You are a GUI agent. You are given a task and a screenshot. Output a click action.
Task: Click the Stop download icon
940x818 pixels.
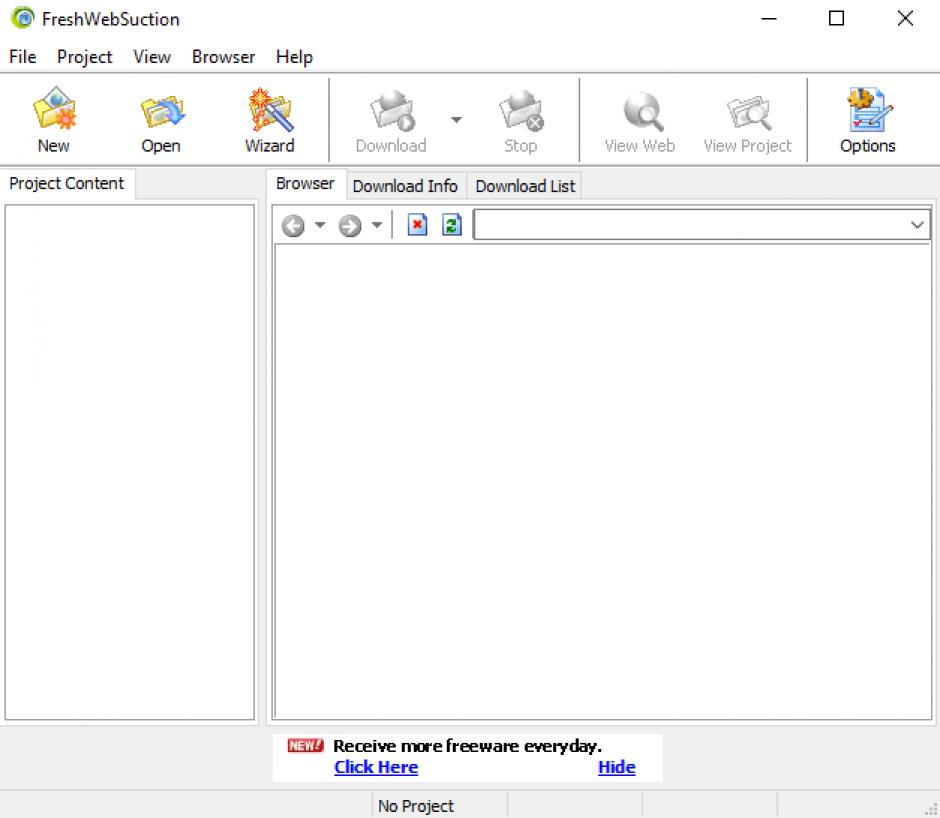pos(521,110)
